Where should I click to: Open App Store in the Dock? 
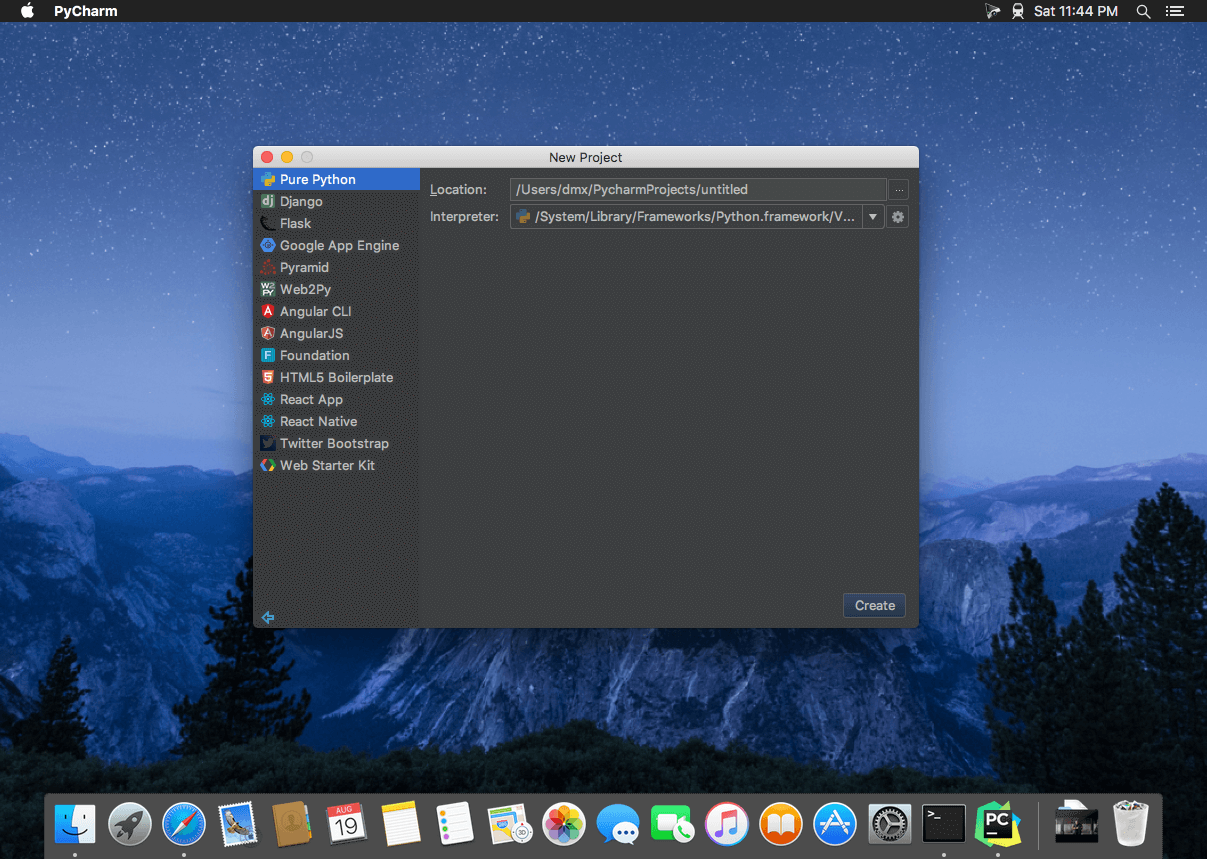[835, 824]
